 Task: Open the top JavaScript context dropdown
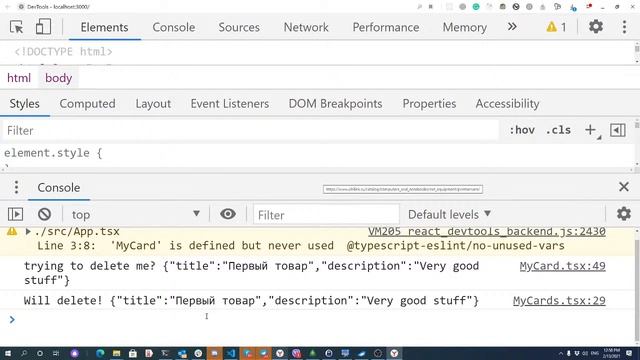(x=136, y=214)
